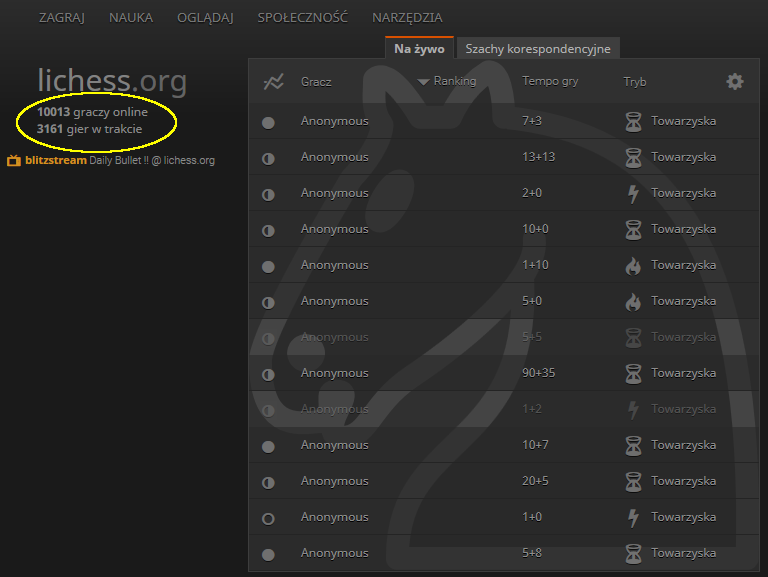Click the flame icon in the 1+10 row
The width and height of the screenshot is (768, 577).
[x=633, y=265]
